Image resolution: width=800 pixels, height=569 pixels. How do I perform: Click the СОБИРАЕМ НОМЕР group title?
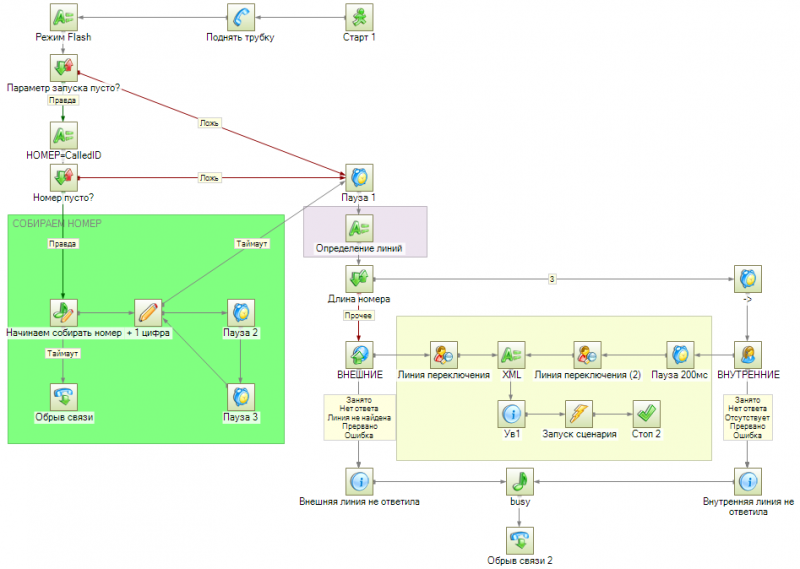coord(57,223)
